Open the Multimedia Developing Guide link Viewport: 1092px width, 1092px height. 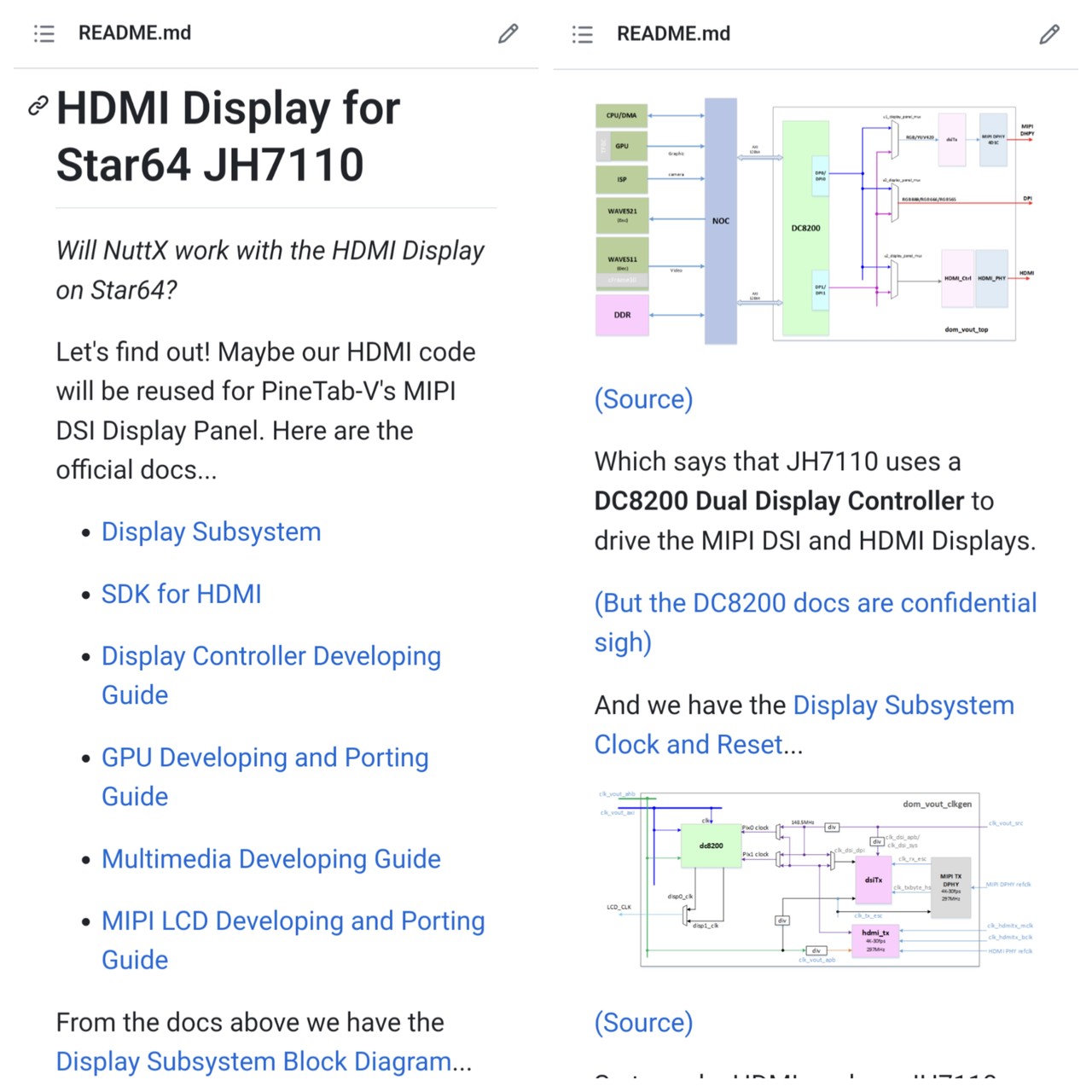point(270,859)
